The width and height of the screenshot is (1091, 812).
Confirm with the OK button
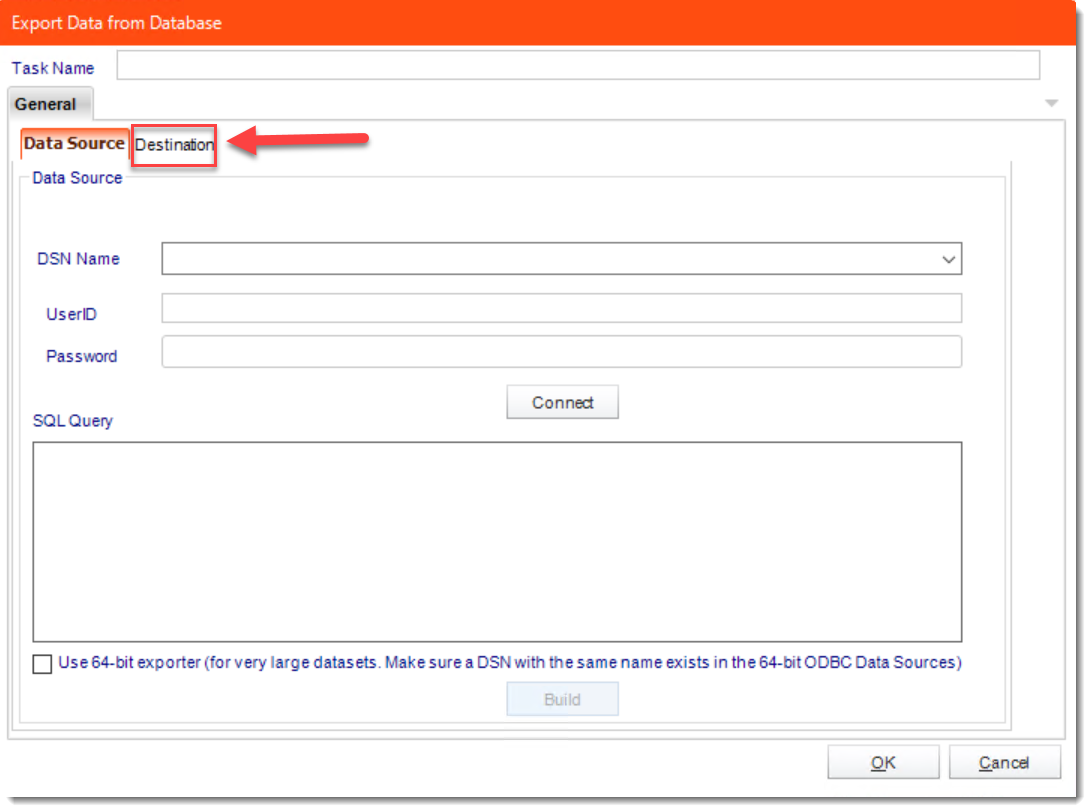coord(883,763)
